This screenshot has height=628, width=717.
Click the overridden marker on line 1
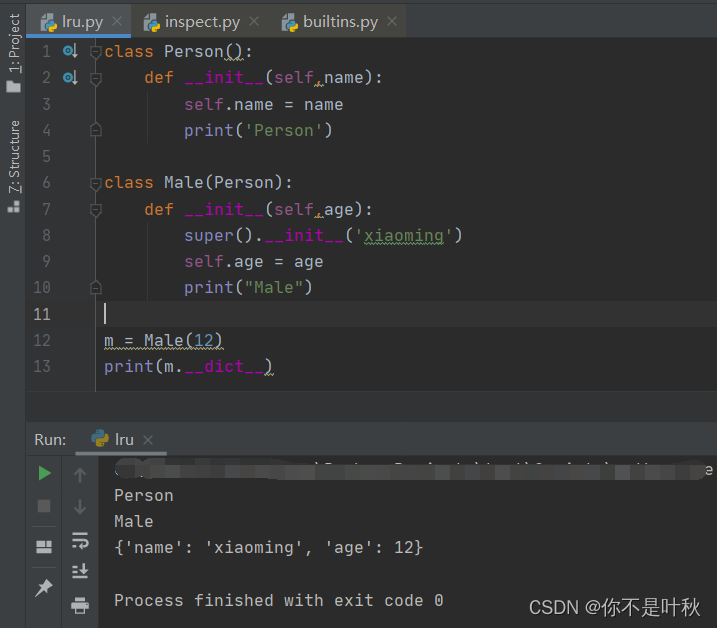pyautogui.click(x=70, y=51)
